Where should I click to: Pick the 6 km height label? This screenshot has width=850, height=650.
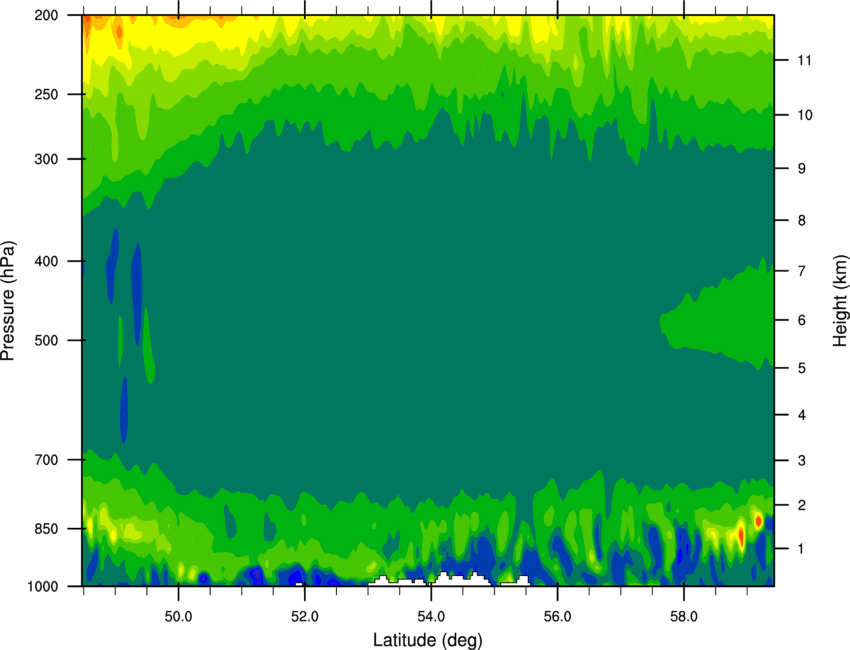pyautogui.click(x=802, y=320)
